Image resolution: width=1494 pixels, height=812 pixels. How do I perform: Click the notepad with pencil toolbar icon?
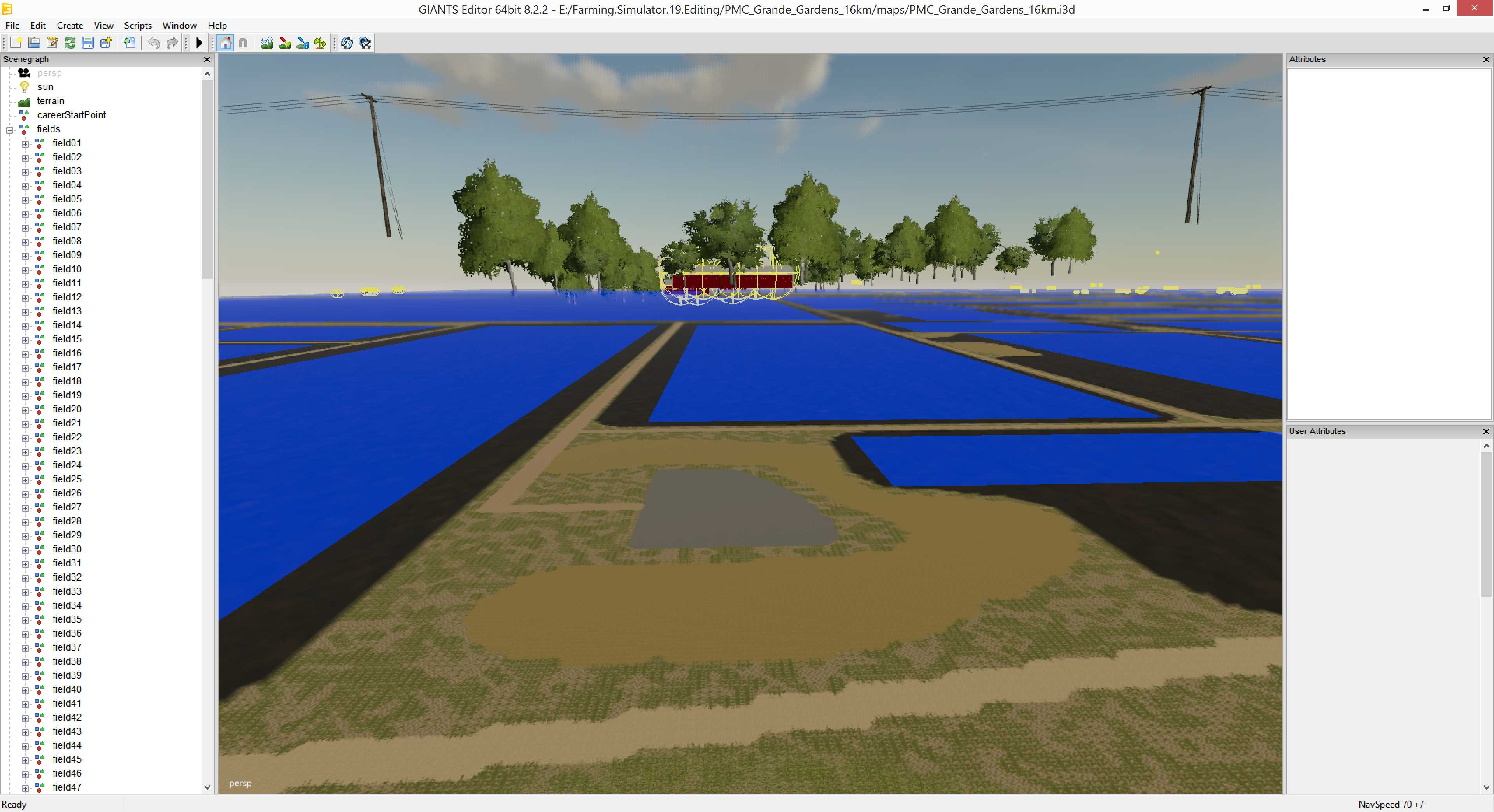52,43
